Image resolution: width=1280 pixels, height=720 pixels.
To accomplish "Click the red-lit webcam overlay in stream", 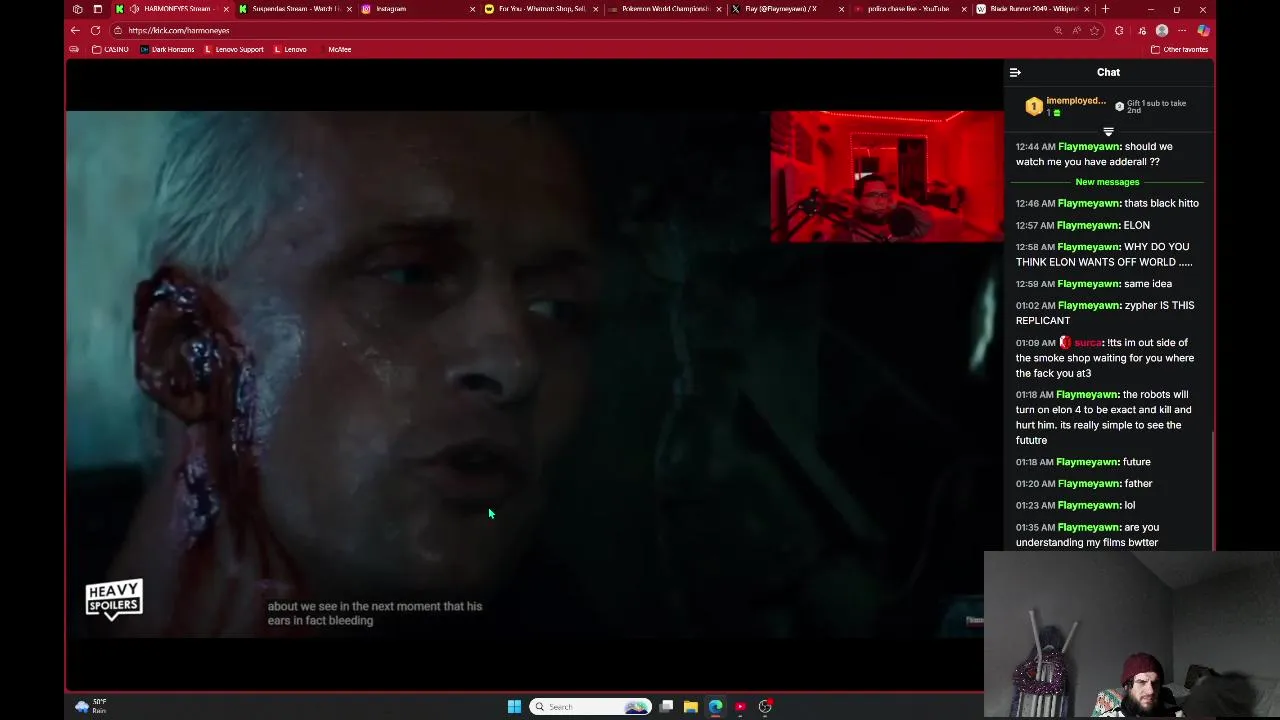I will click(x=887, y=176).
